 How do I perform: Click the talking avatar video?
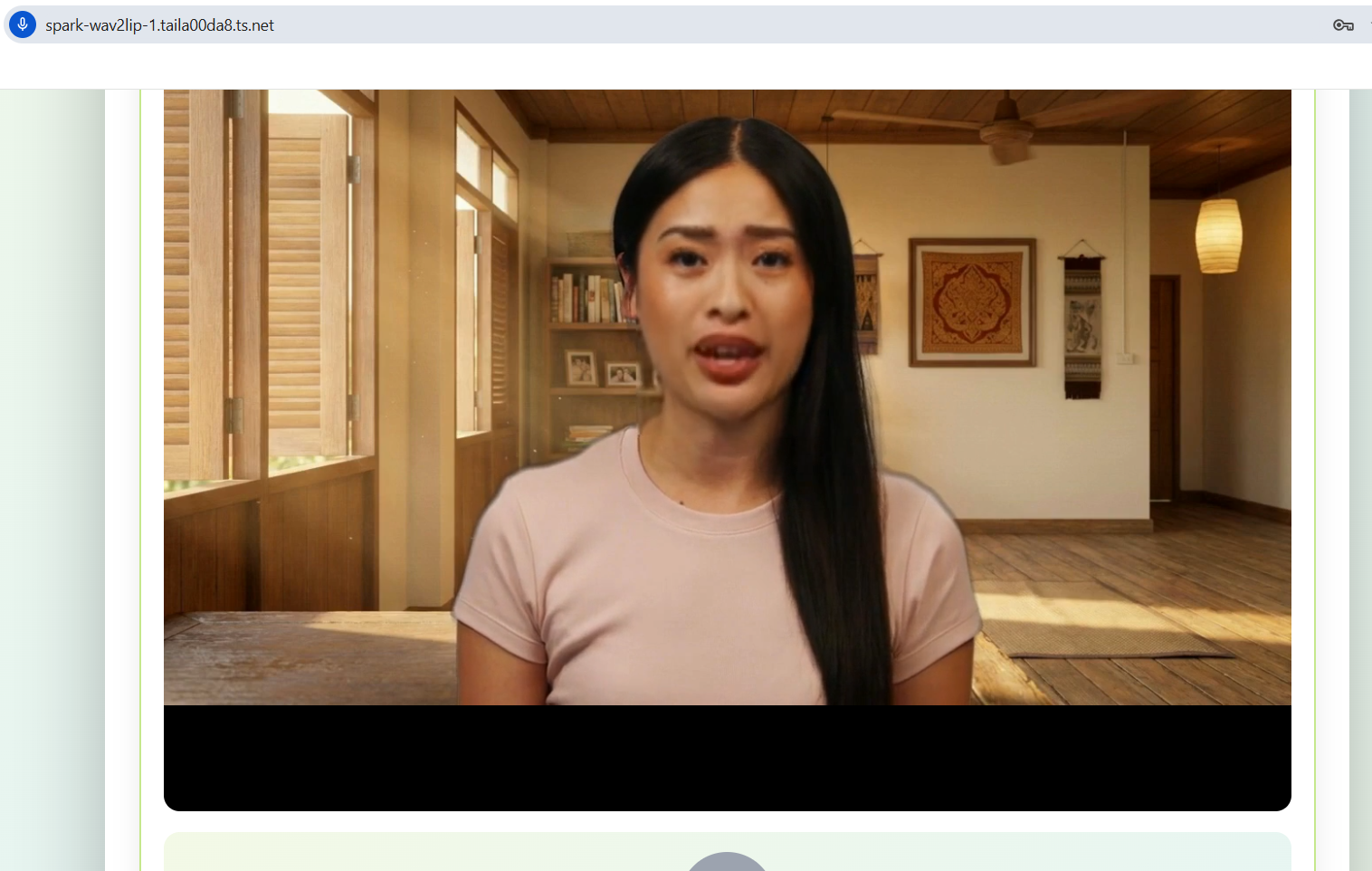(727, 450)
